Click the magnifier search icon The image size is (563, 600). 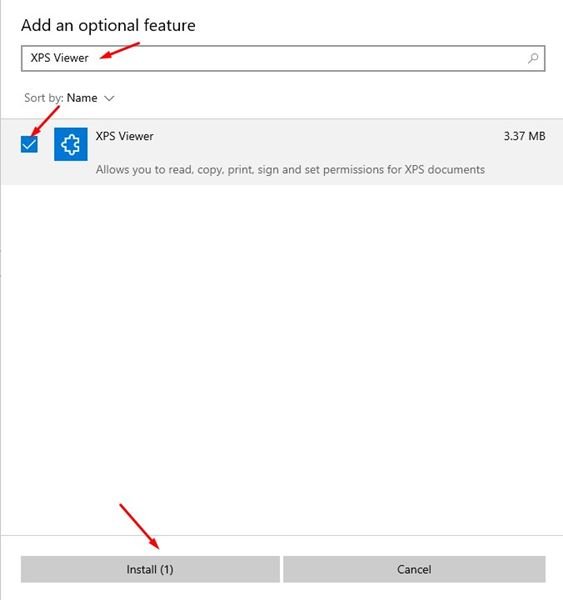[x=533, y=58]
